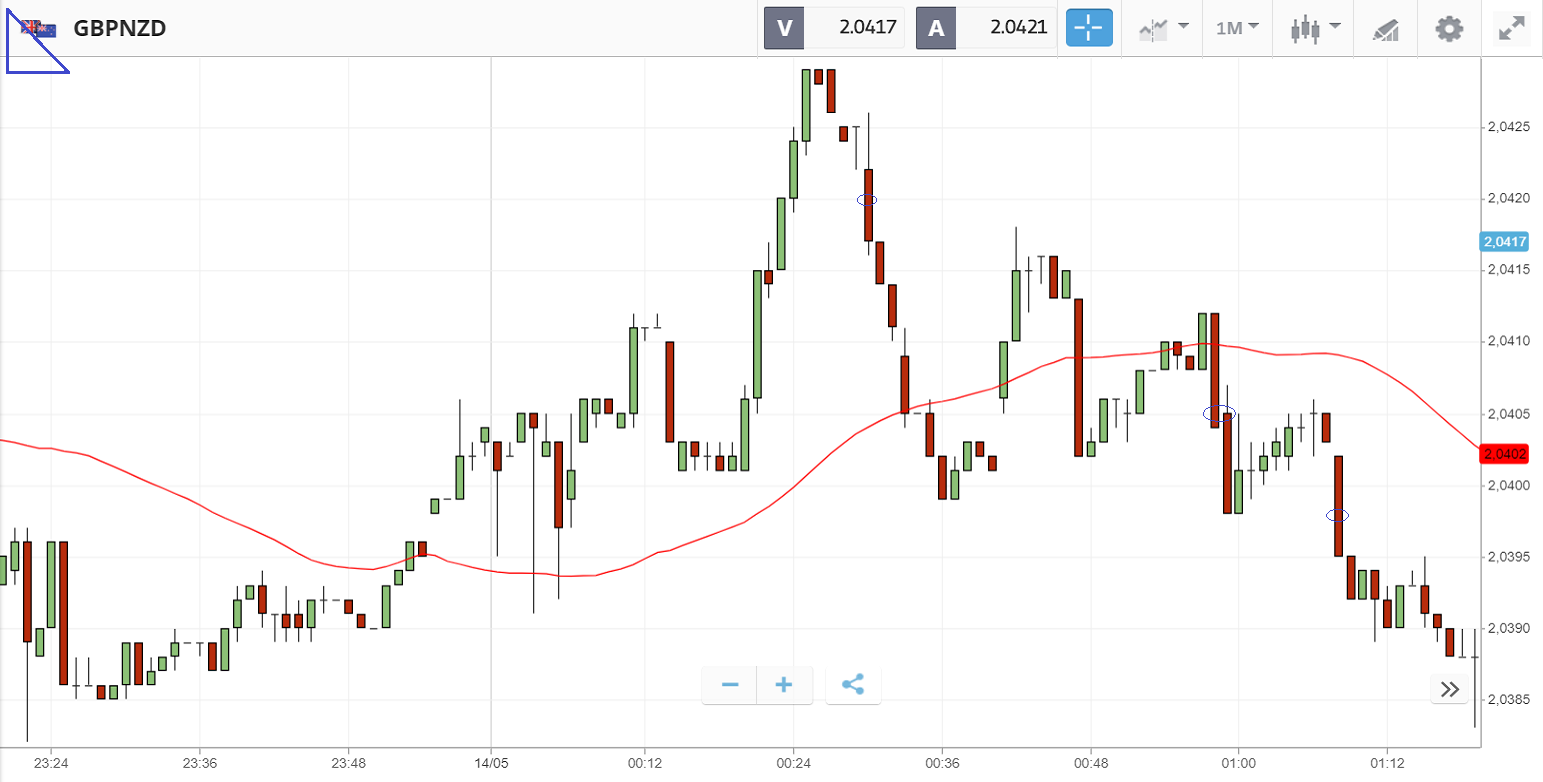Image resolution: width=1543 pixels, height=782 pixels.
Task: Expand the candlestick chart type dropdown
Action: [1315, 28]
